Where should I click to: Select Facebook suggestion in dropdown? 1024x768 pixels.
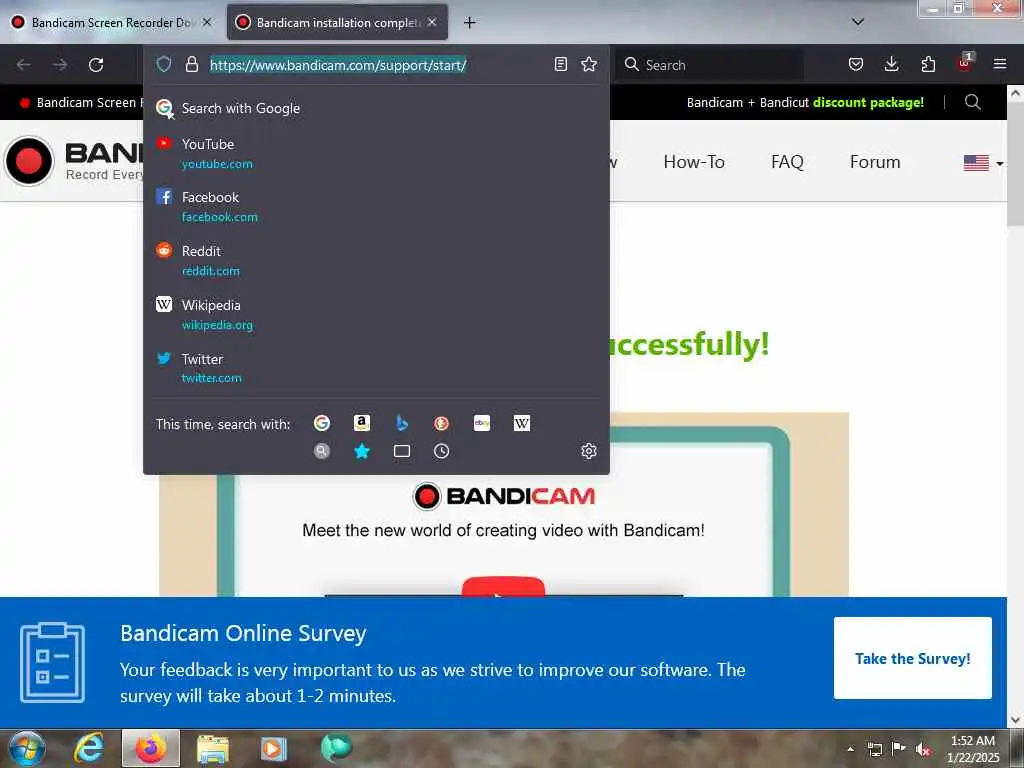pos(376,206)
